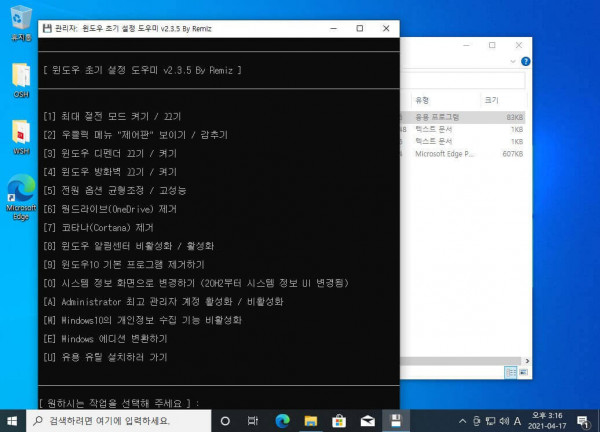This screenshot has width=600, height=432.
Task: Open File Explorer from the taskbar
Action: (311, 421)
